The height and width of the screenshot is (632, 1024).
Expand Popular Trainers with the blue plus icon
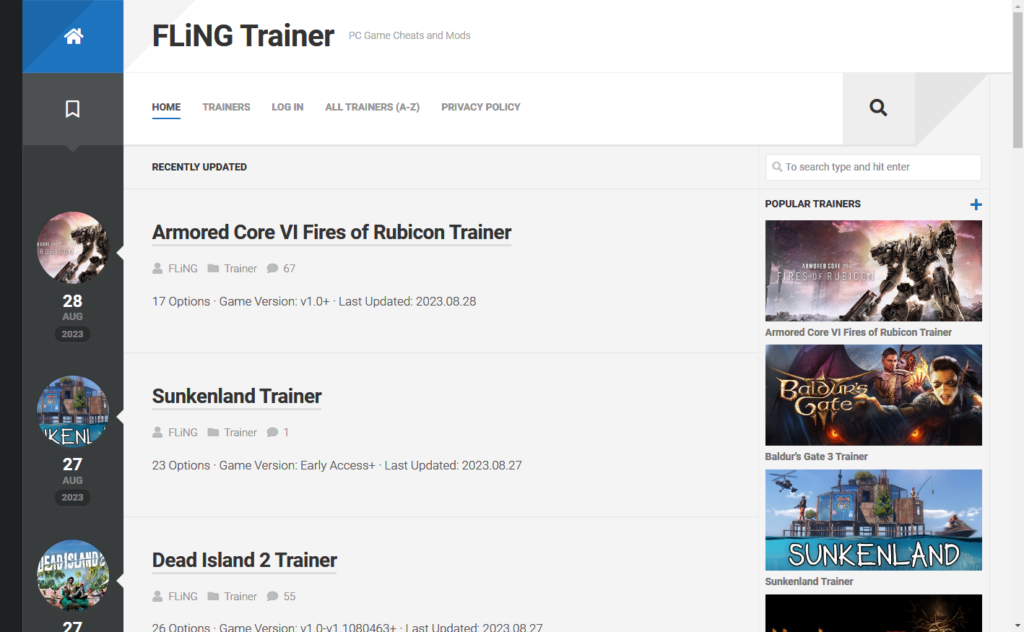click(976, 204)
